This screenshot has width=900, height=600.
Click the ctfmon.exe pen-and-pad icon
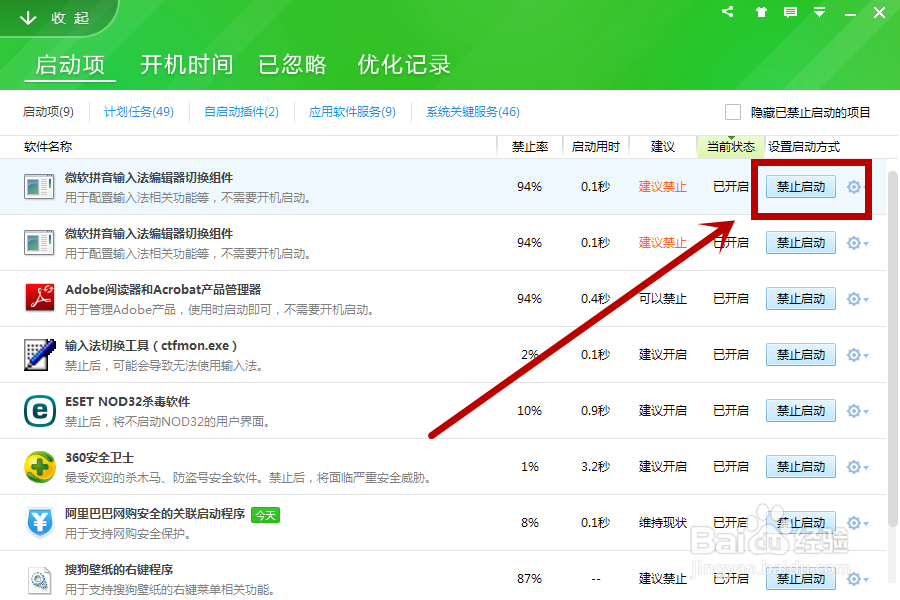(x=40, y=355)
